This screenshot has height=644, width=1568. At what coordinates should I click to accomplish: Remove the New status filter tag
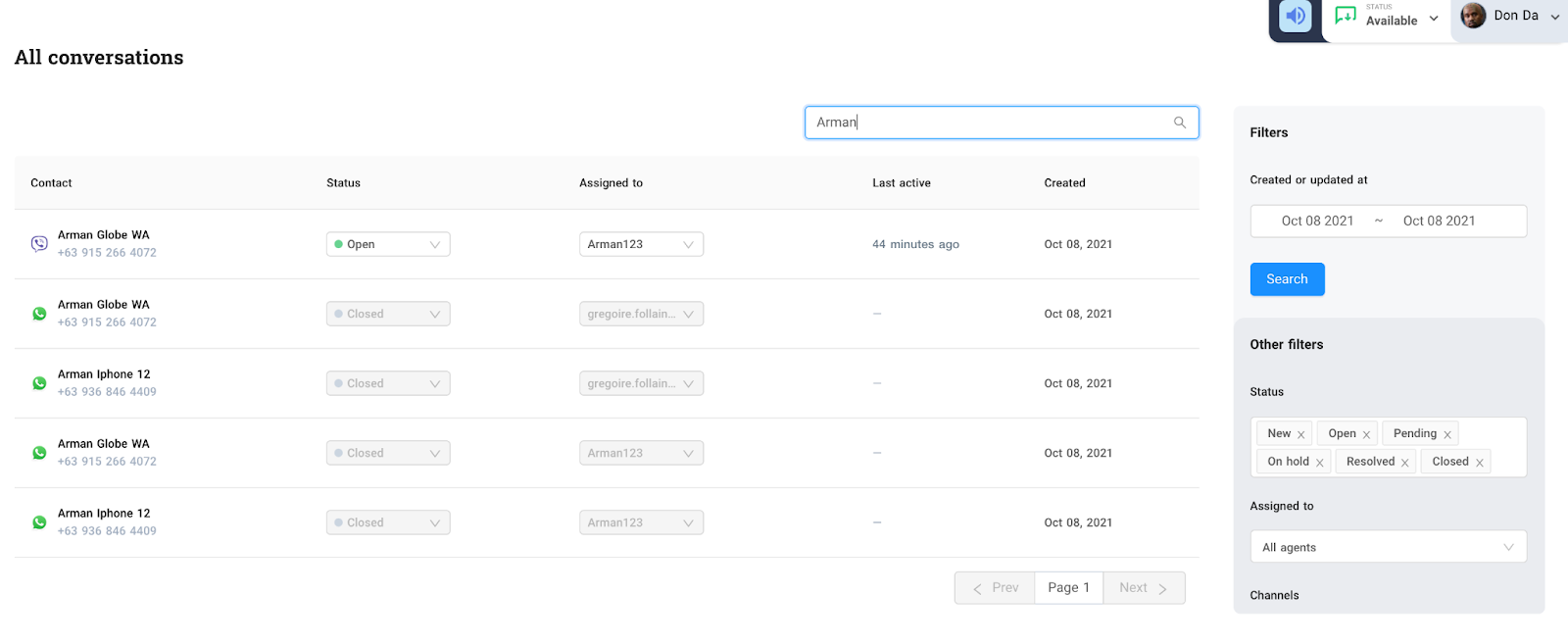[x=1301, y=435]
